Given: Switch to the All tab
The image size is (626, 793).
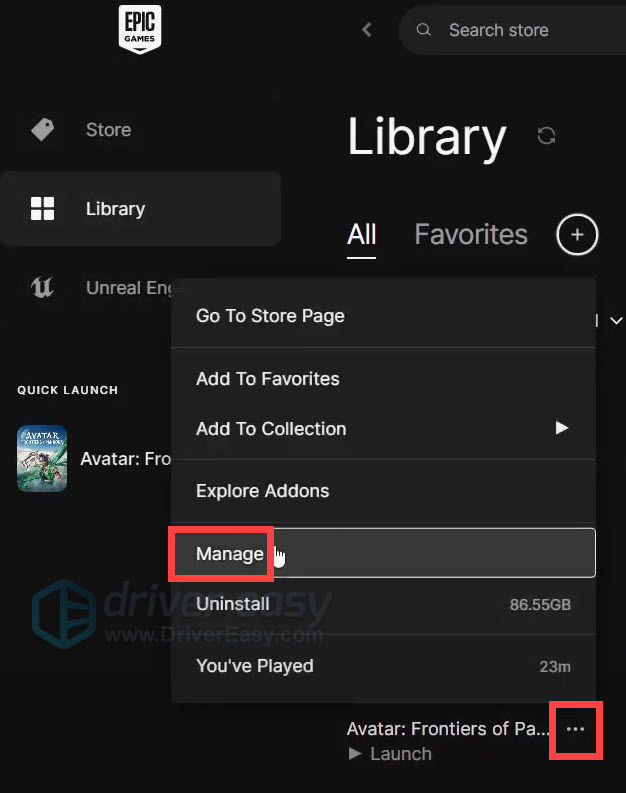Looking at the screenshot, I should tap(361, 235).
